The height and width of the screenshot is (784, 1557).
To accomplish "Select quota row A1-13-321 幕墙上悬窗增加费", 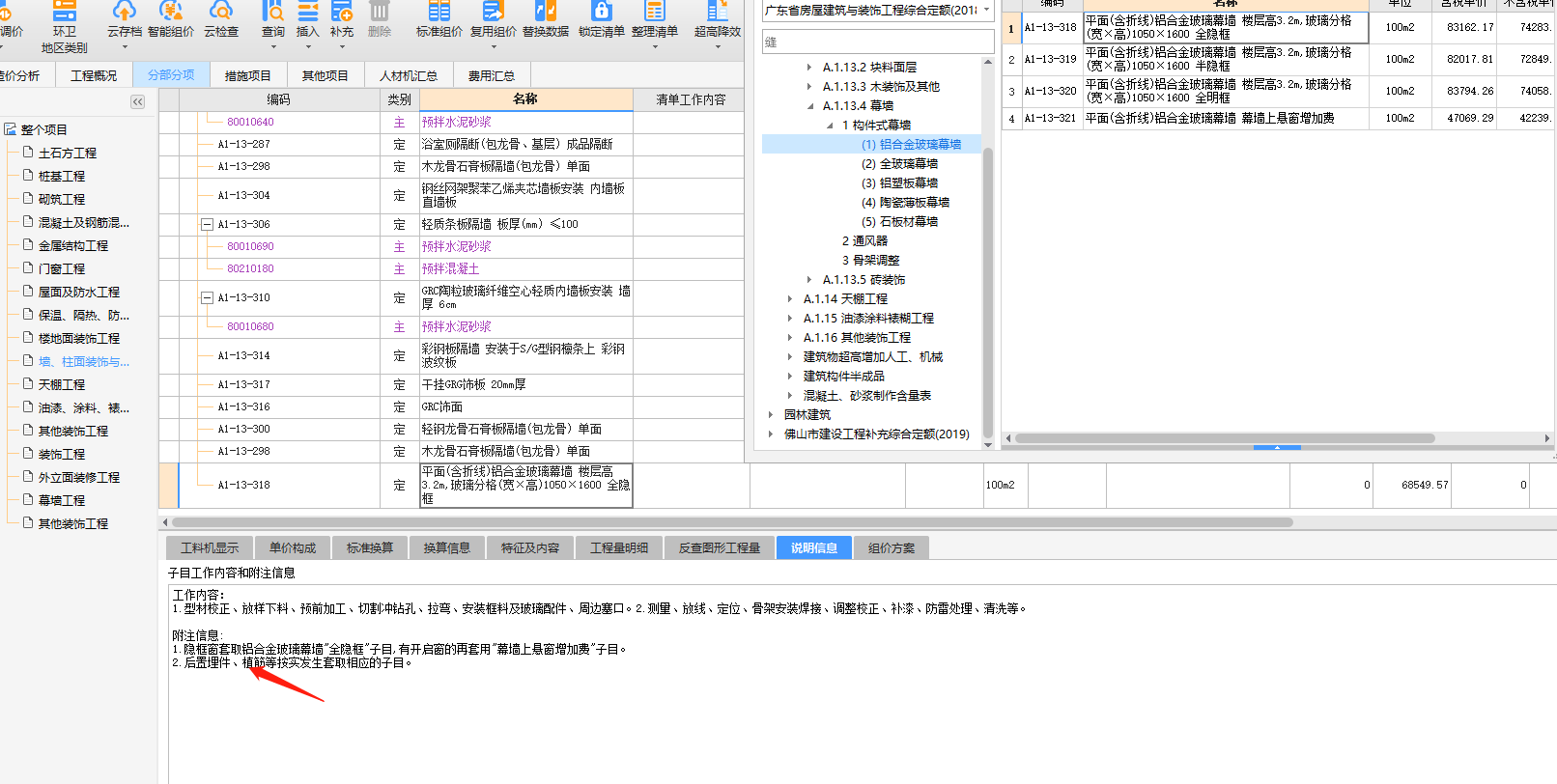I will click(x=1279, y=118).
